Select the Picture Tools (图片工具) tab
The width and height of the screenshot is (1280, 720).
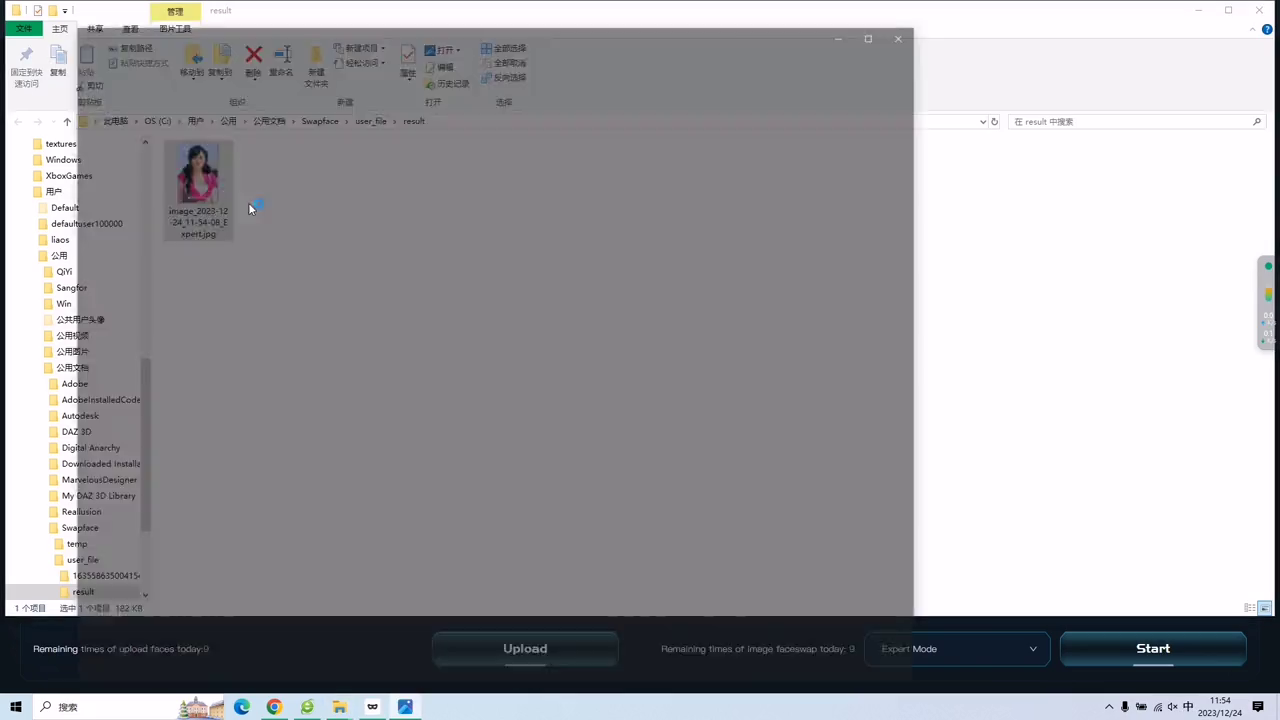pos(175,29)
